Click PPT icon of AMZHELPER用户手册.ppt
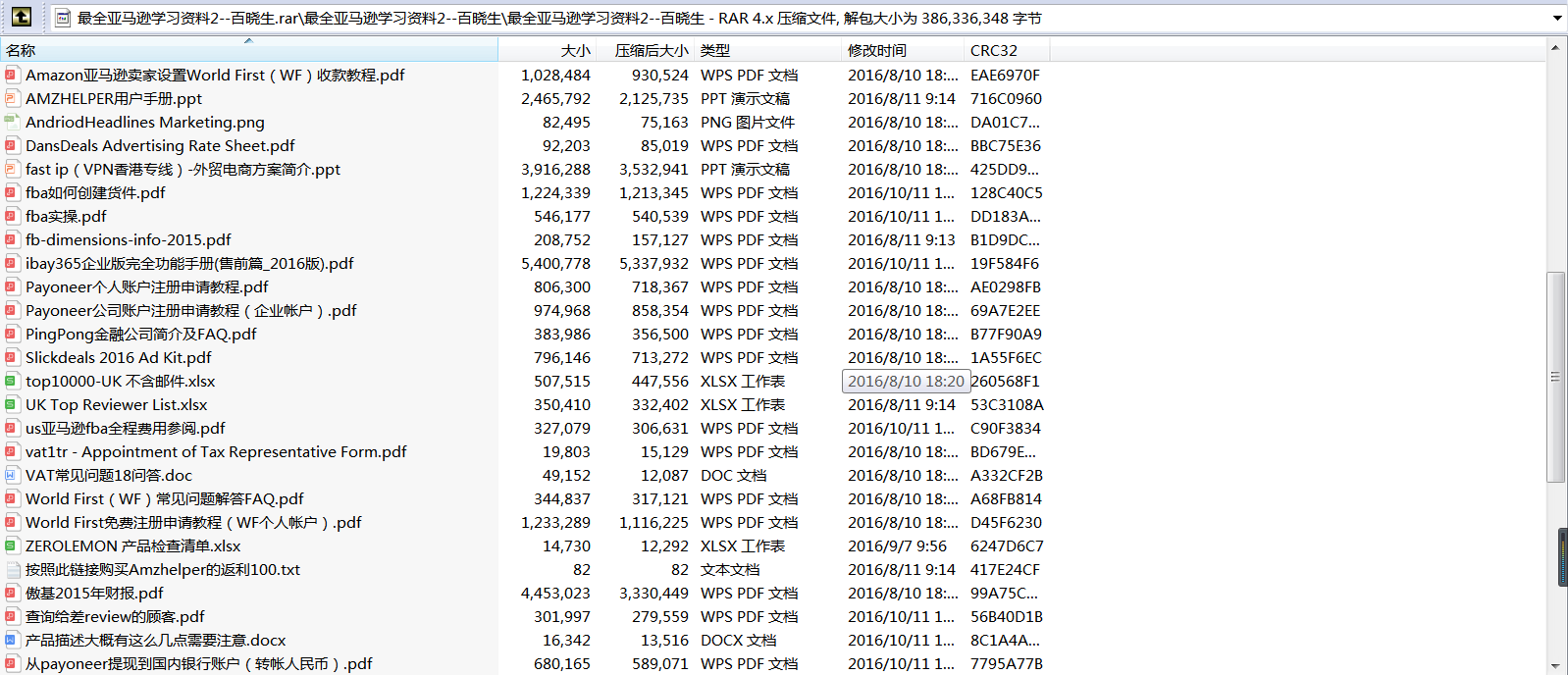Viewport: 1568px width, 675px height. click(x=12, y=99)
